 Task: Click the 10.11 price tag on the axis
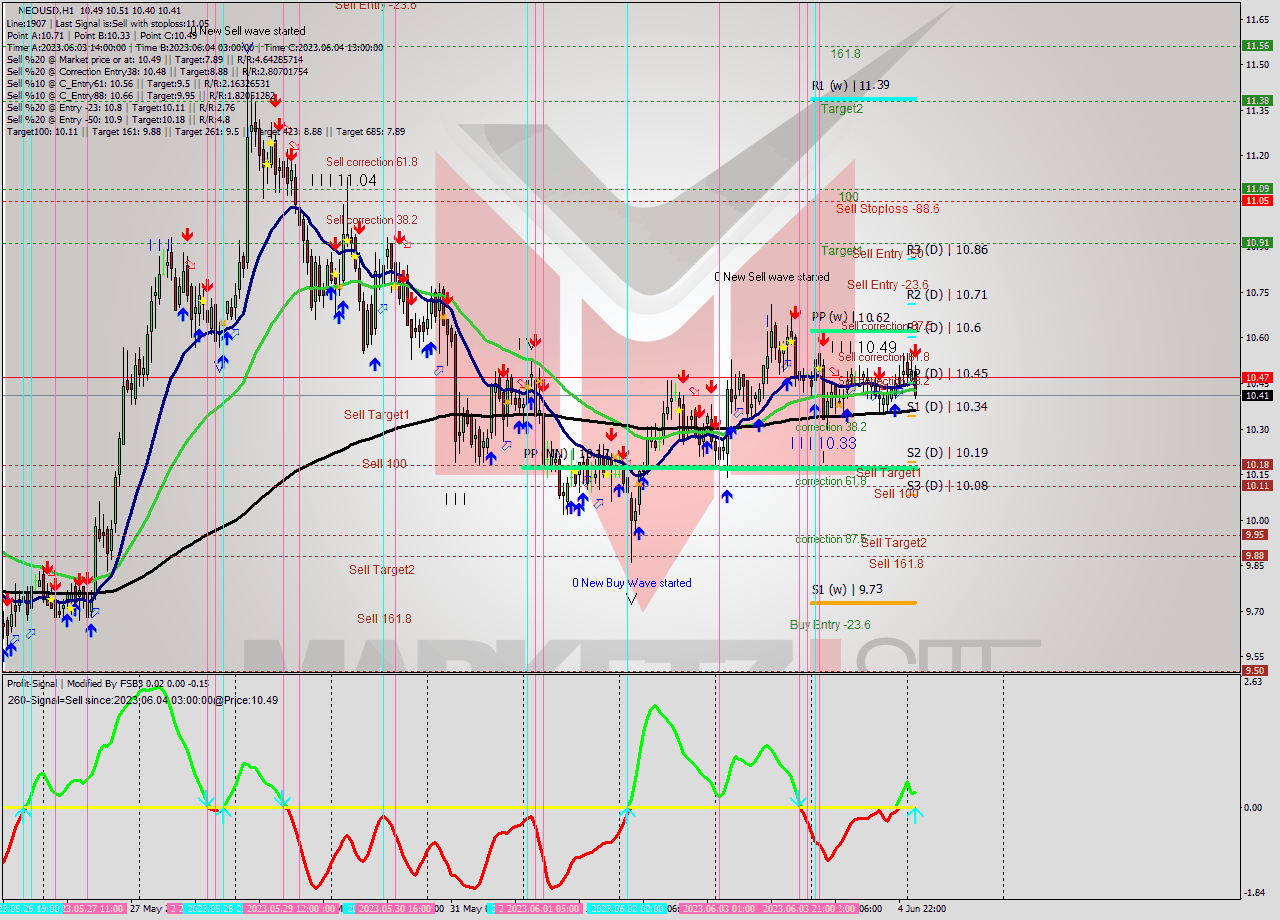tap(1257, 485)
